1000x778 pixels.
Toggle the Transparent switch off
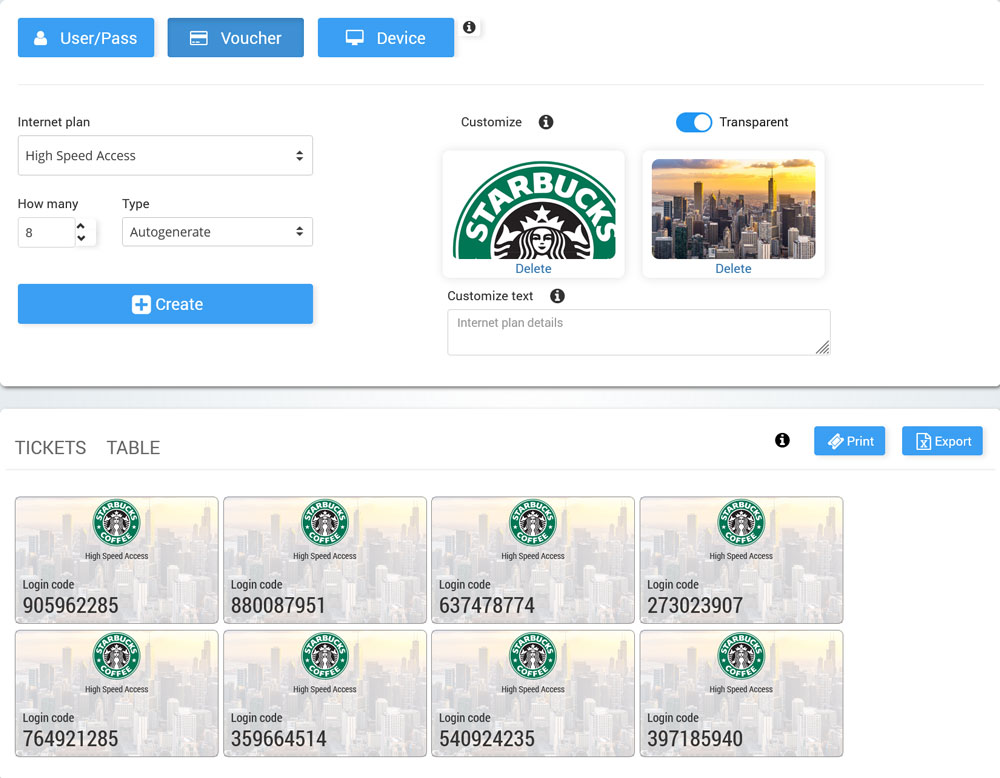[x=694, y=122]
